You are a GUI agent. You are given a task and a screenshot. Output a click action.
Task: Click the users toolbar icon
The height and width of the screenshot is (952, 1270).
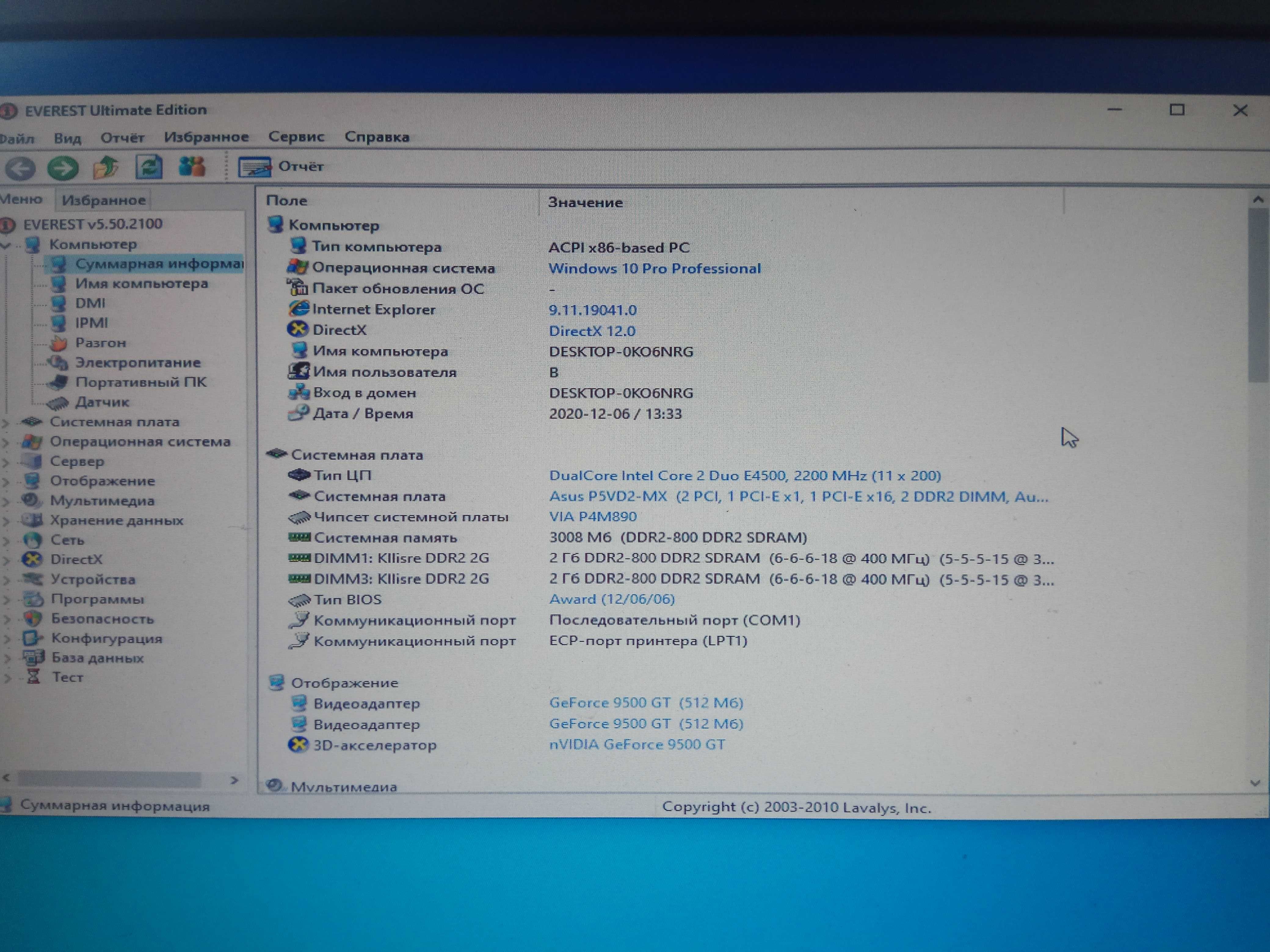(192, 166)
